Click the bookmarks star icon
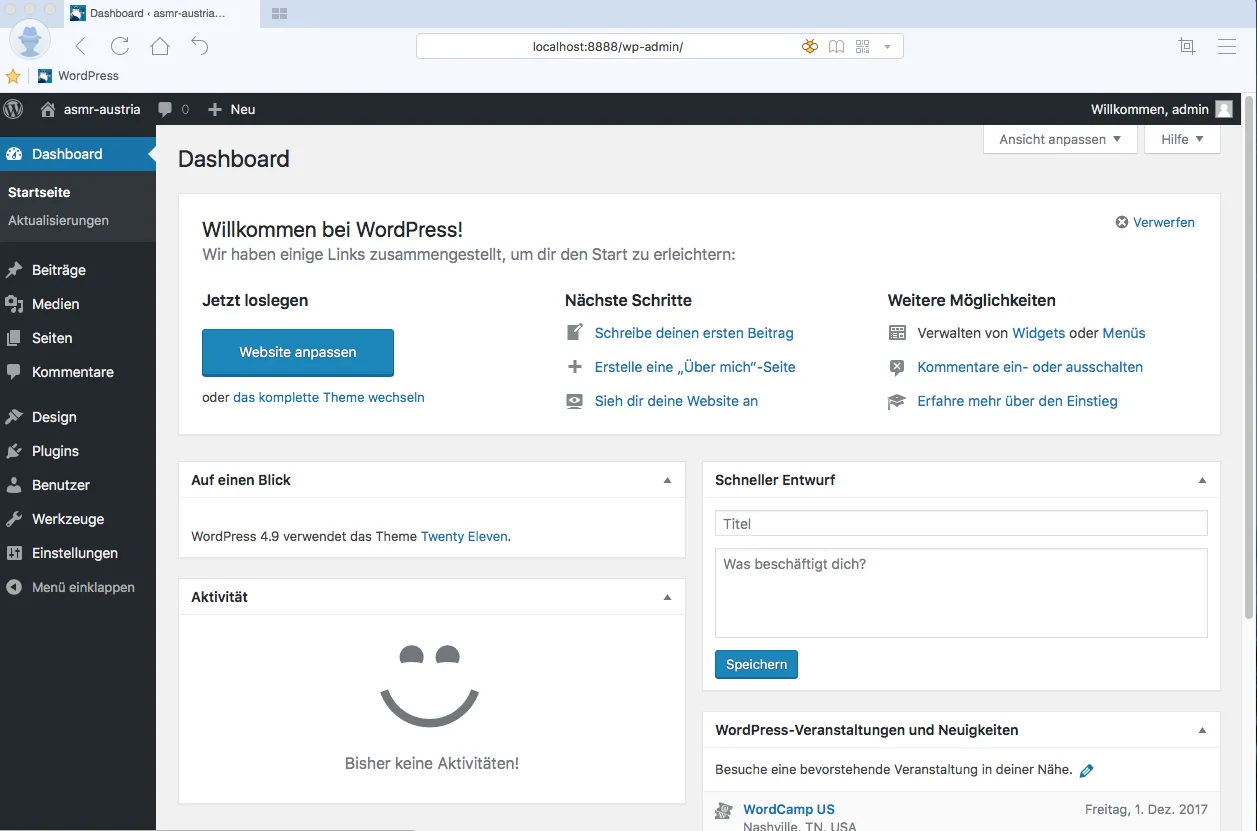The width and height of the screenshot is (1257, 831). 13,76
